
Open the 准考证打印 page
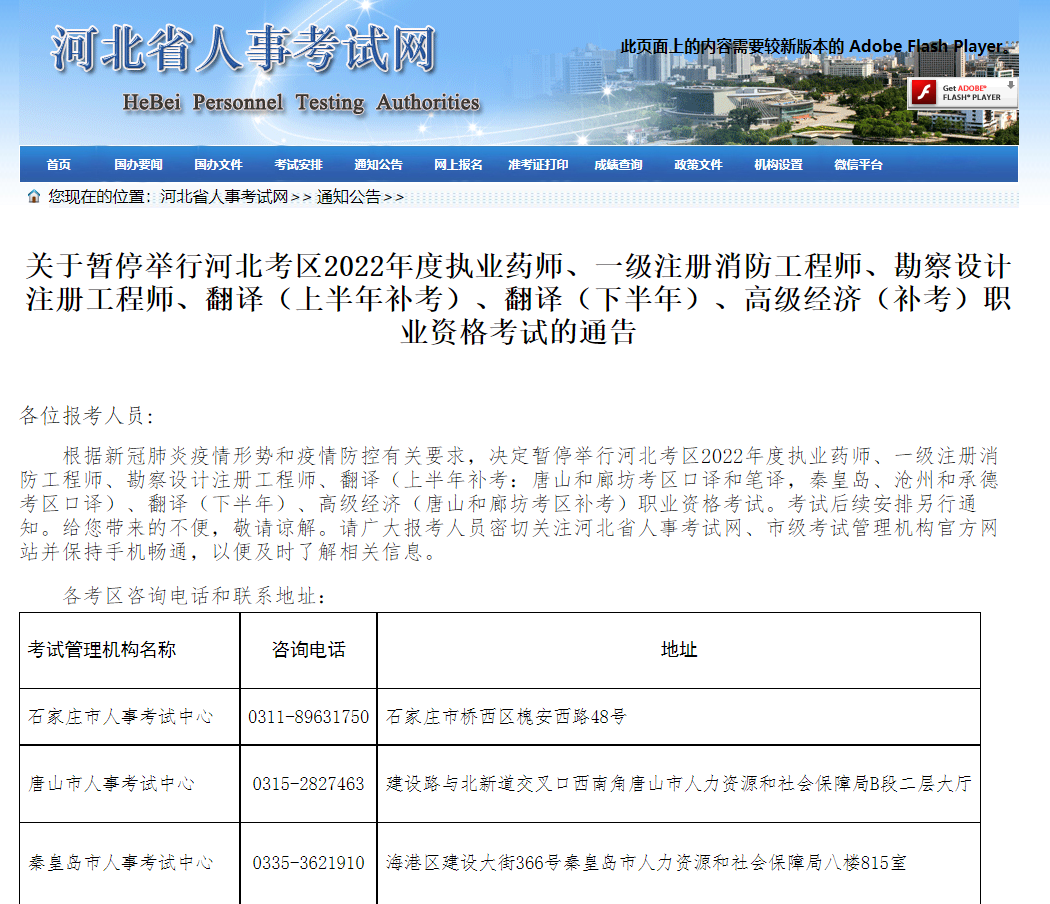click(538, 165)
